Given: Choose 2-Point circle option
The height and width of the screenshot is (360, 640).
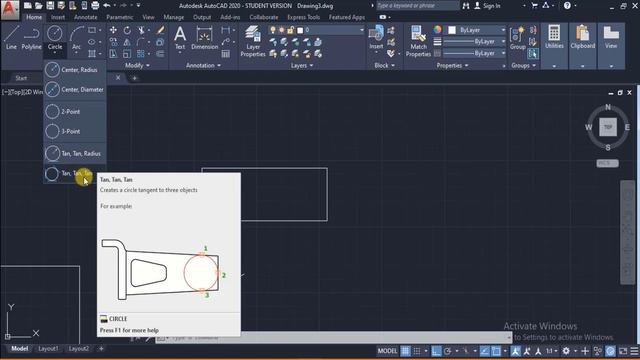Looking at the screenshot, I should click(x=75, y=111).
